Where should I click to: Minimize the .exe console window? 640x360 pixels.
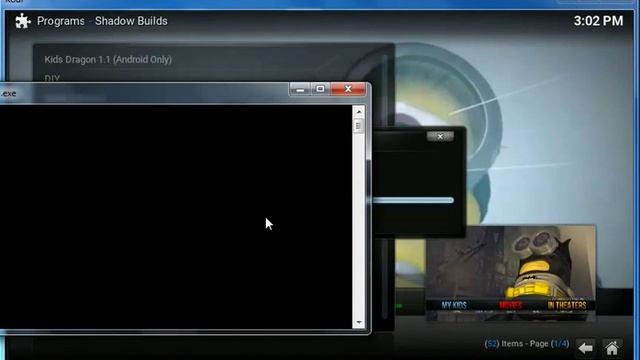(300, 89)
